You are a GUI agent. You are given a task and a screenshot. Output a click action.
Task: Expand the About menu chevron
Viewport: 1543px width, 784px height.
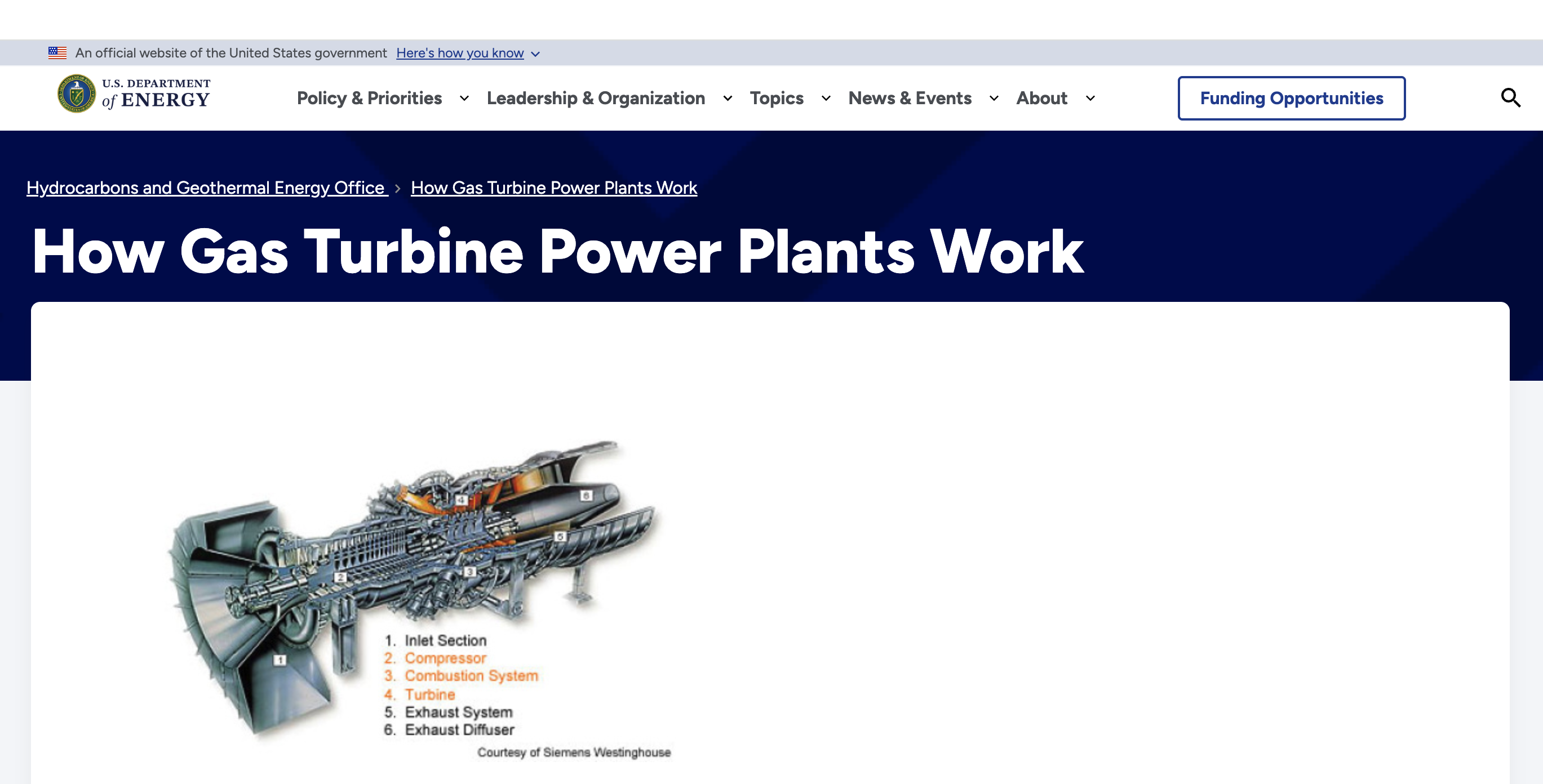[x=1090, y=98]
